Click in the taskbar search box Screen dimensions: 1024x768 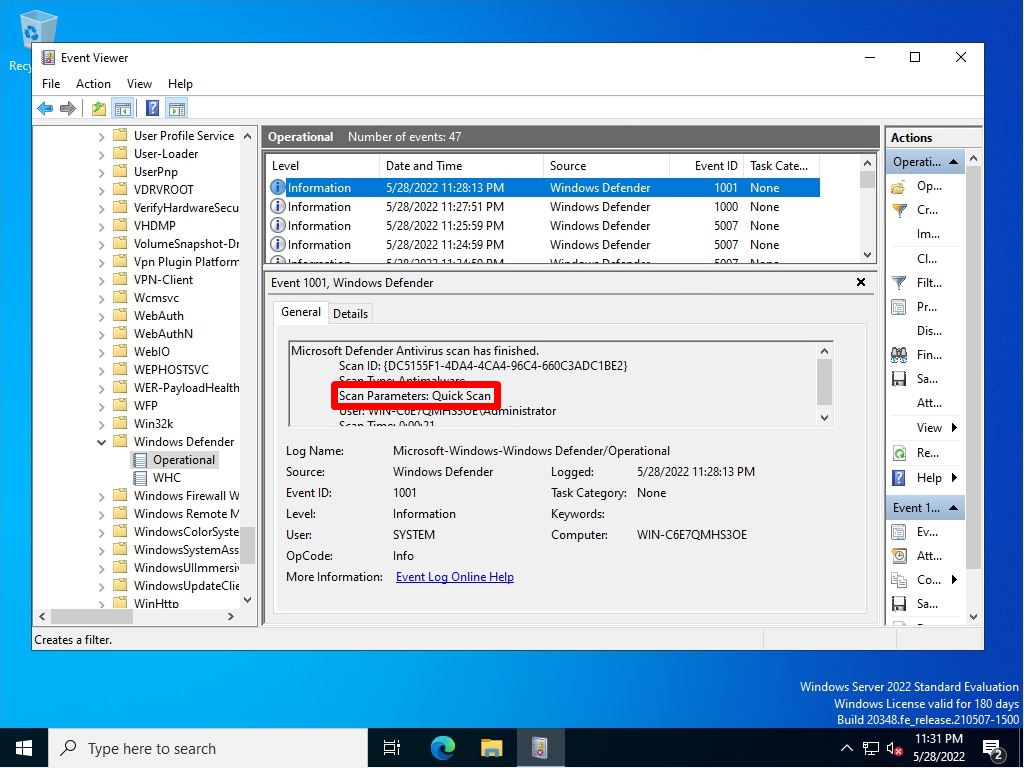[208, 748]
